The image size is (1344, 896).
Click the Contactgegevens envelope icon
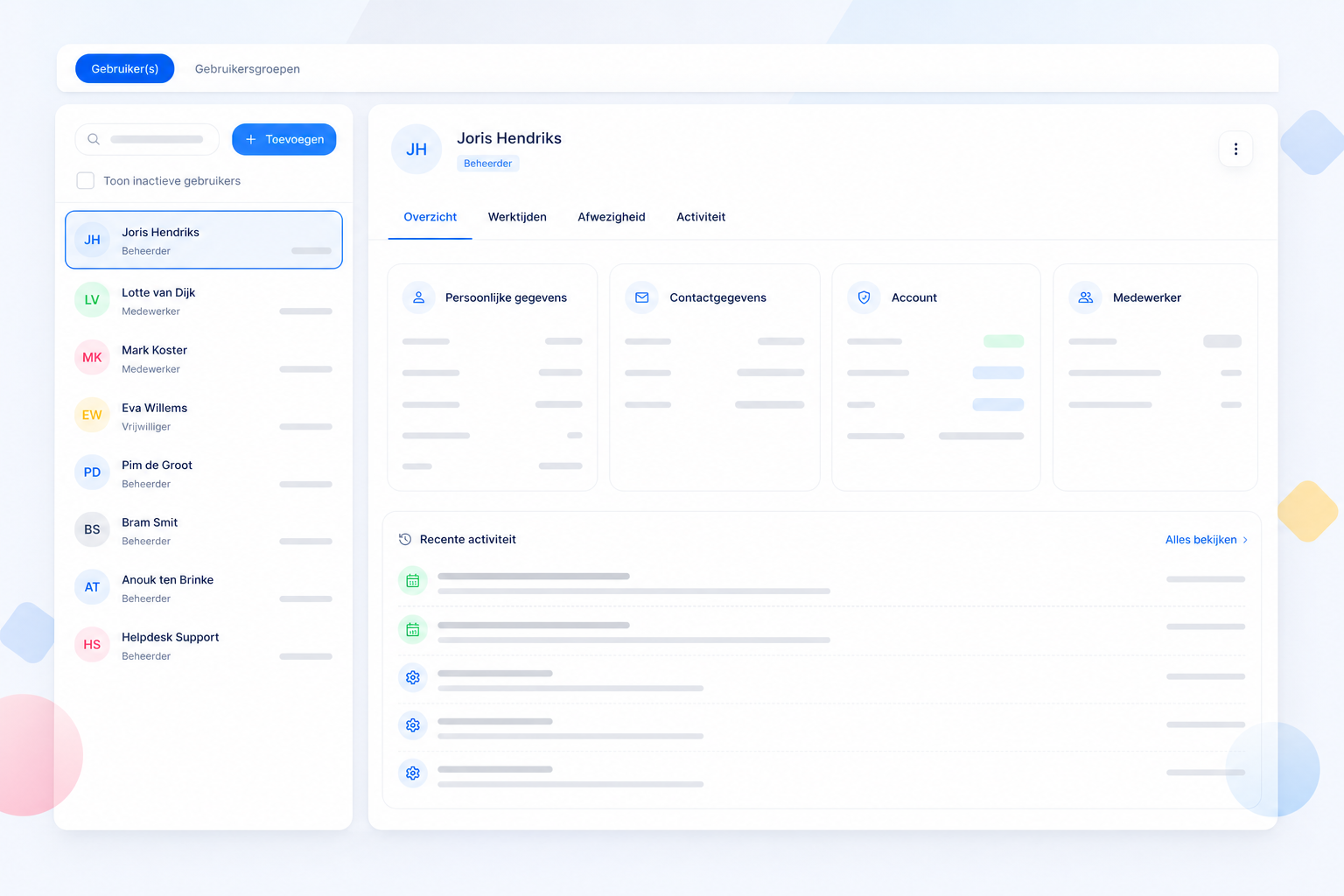tap(641, 297)
